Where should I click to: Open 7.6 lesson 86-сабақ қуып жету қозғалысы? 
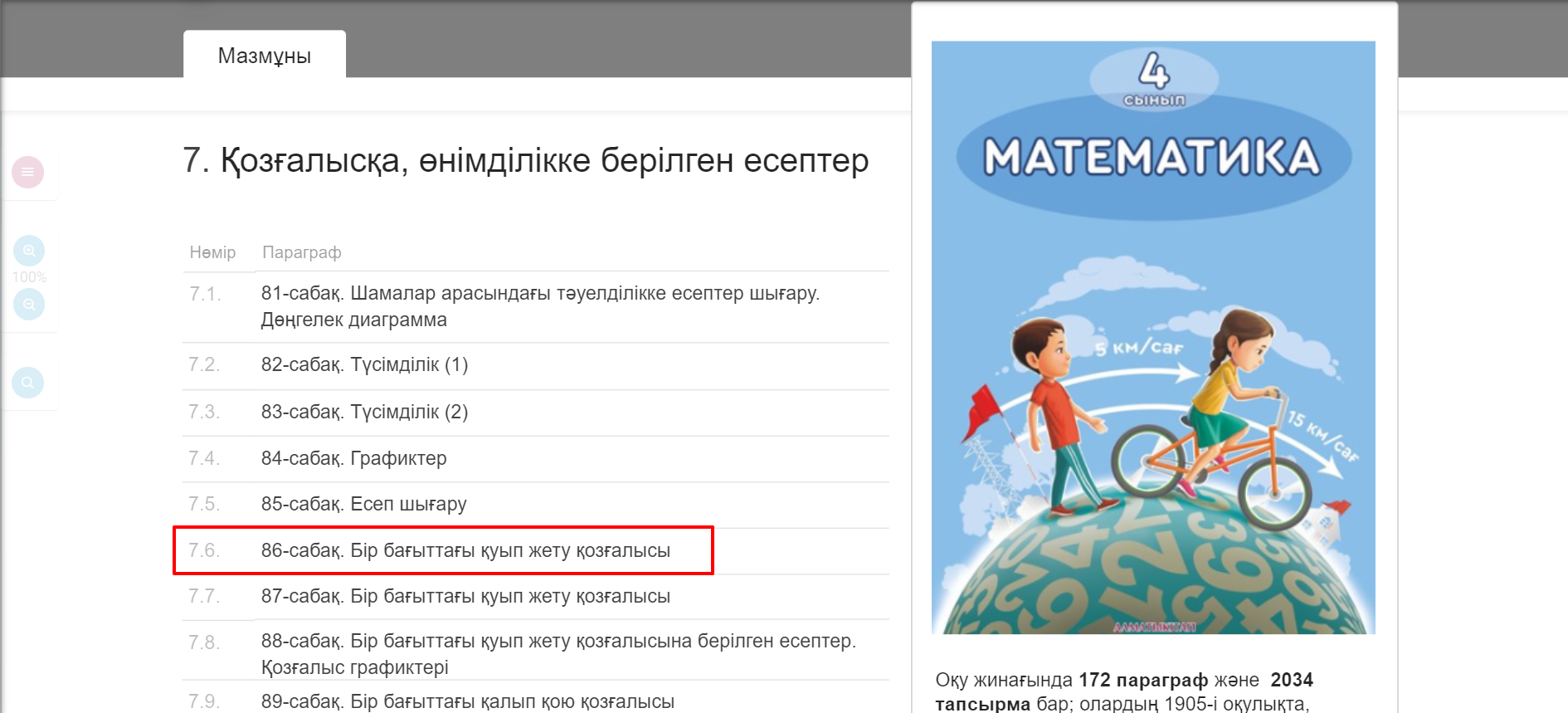pyautogui.click(x=465, y=550)
